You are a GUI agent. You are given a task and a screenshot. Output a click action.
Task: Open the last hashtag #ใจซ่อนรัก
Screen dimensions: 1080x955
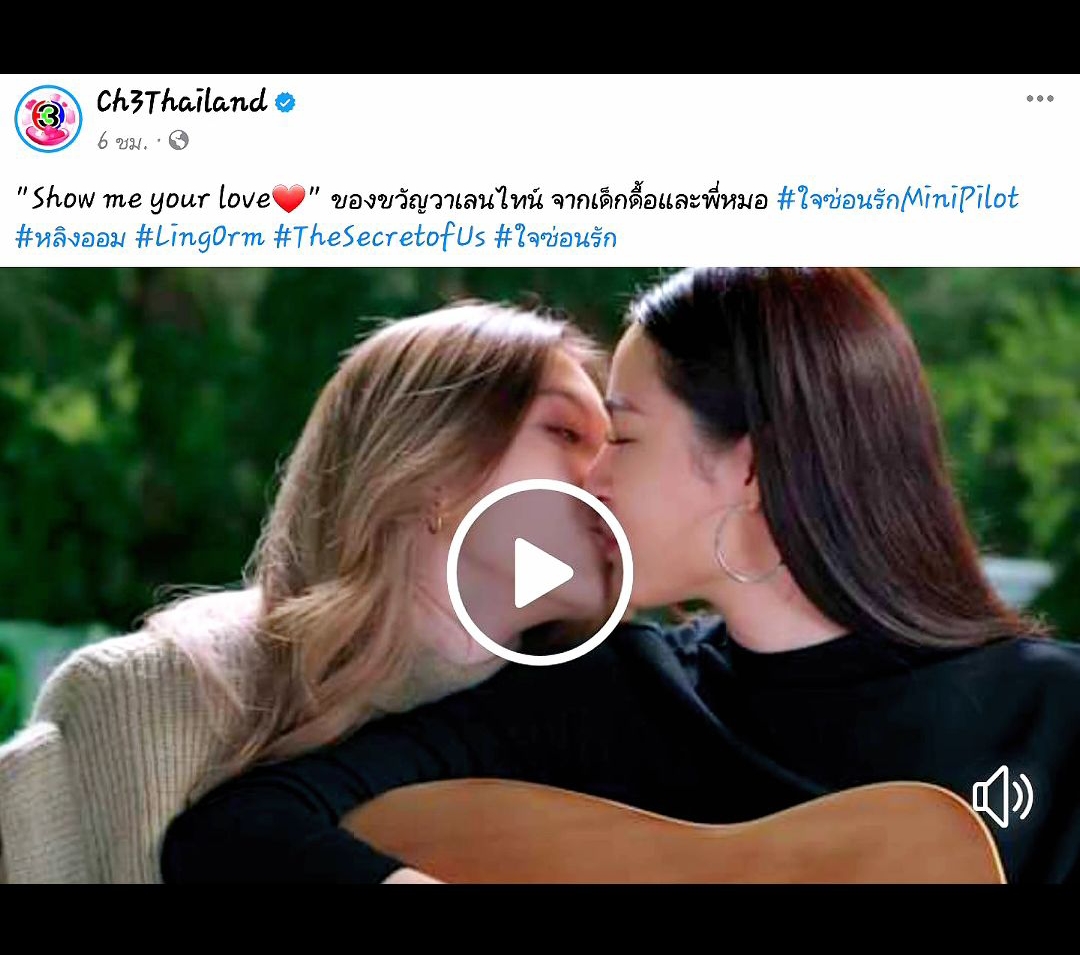click(x=555, y=238)
